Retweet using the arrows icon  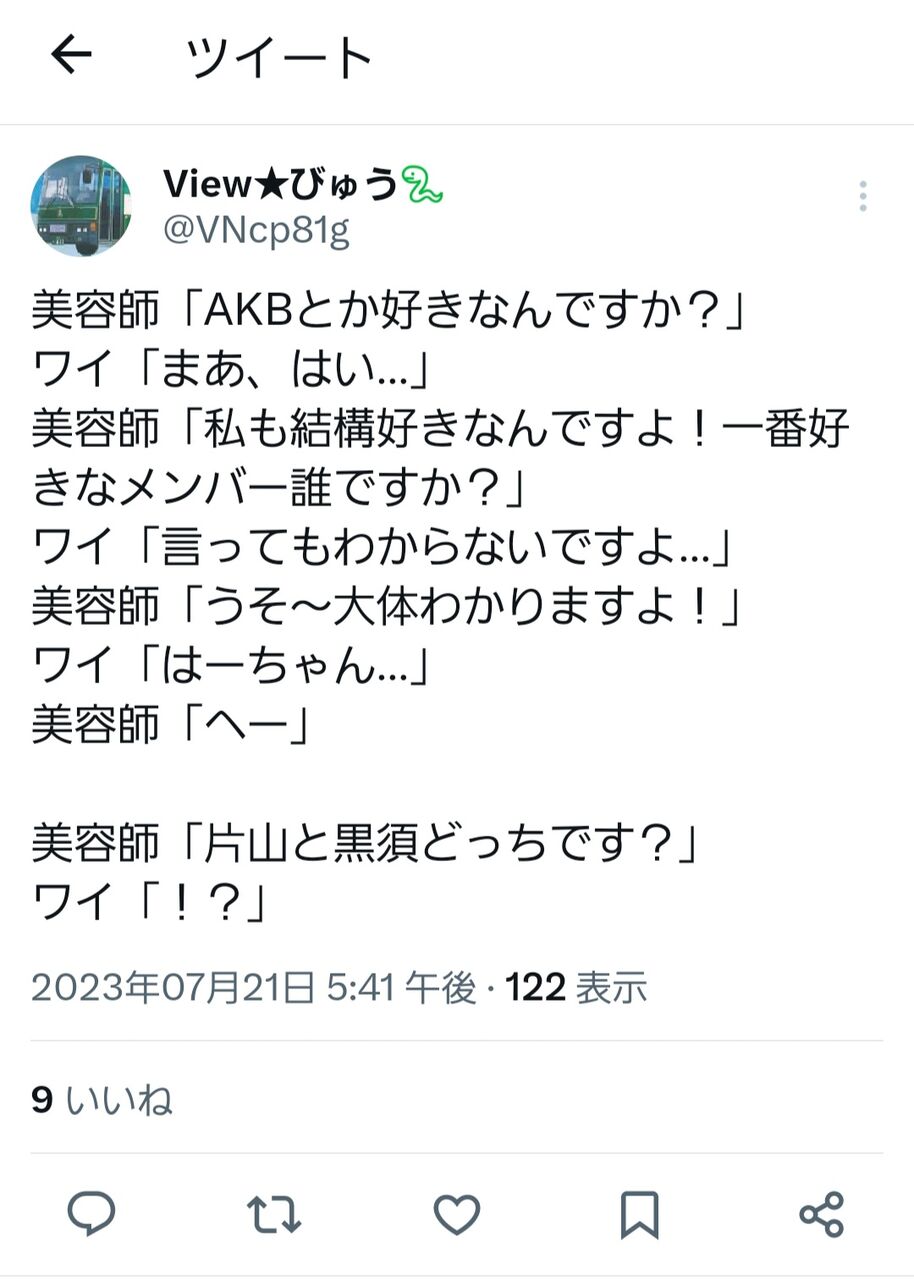tap(274, 1215)
